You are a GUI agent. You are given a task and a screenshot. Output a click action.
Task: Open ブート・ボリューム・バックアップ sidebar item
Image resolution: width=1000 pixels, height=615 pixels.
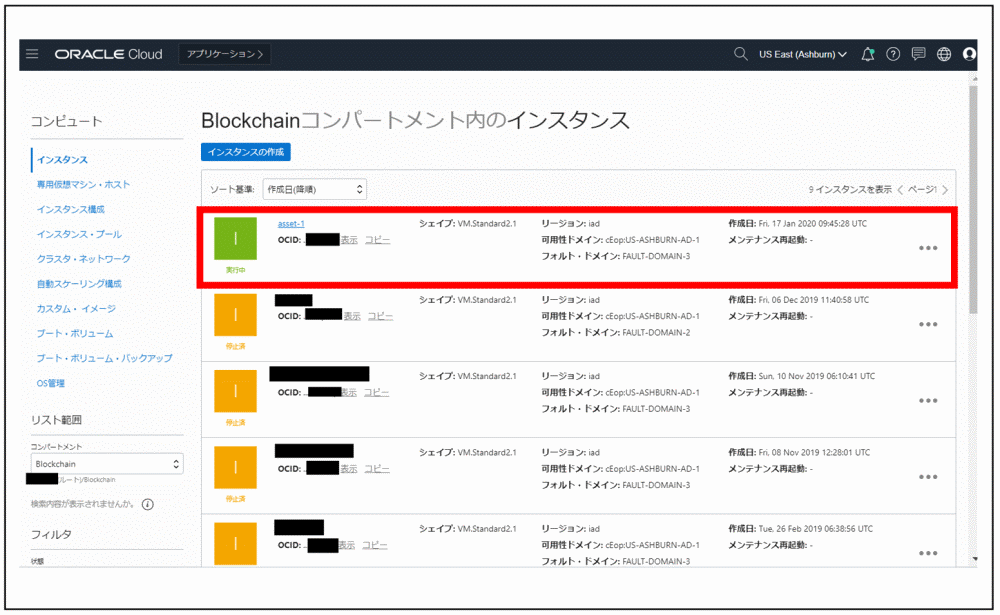coord(105,359)
